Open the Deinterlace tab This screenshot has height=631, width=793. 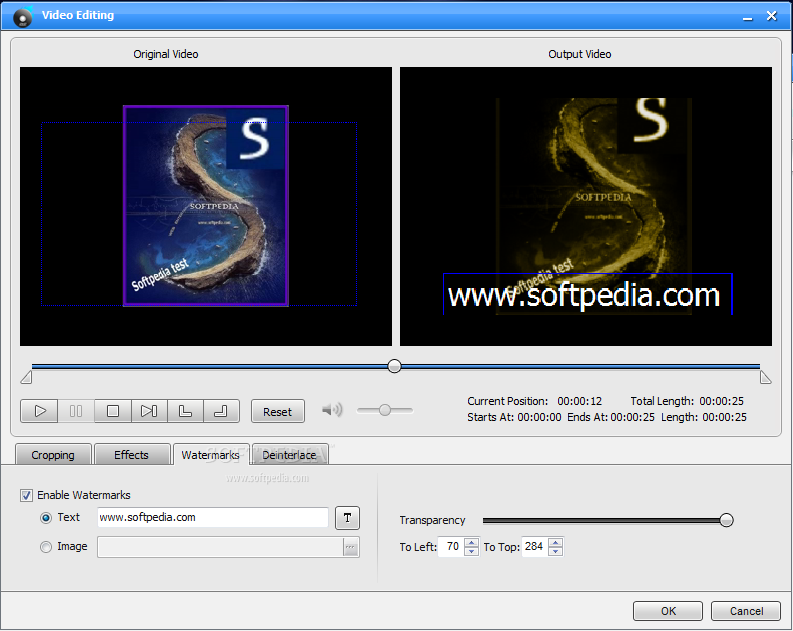289,455
